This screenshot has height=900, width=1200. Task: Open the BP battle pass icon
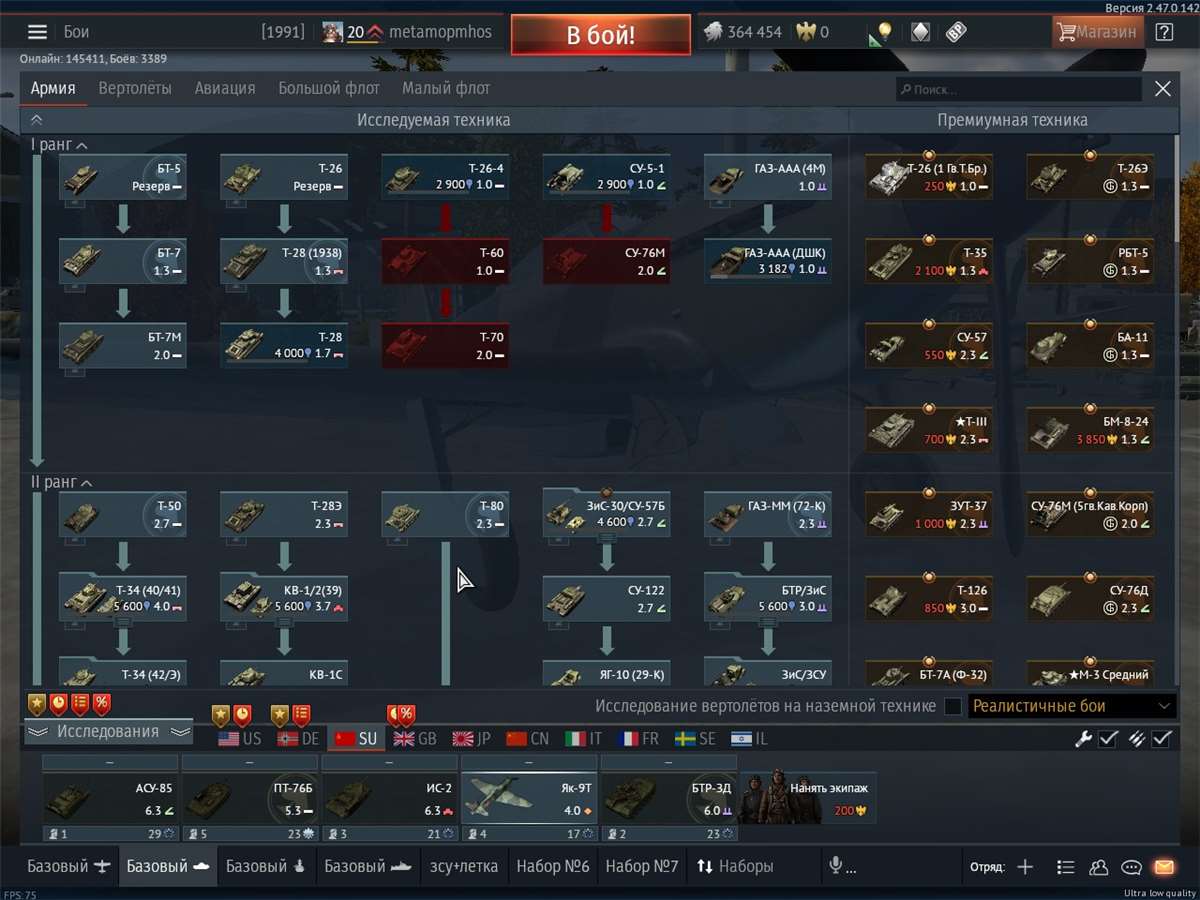pos(956,33)
